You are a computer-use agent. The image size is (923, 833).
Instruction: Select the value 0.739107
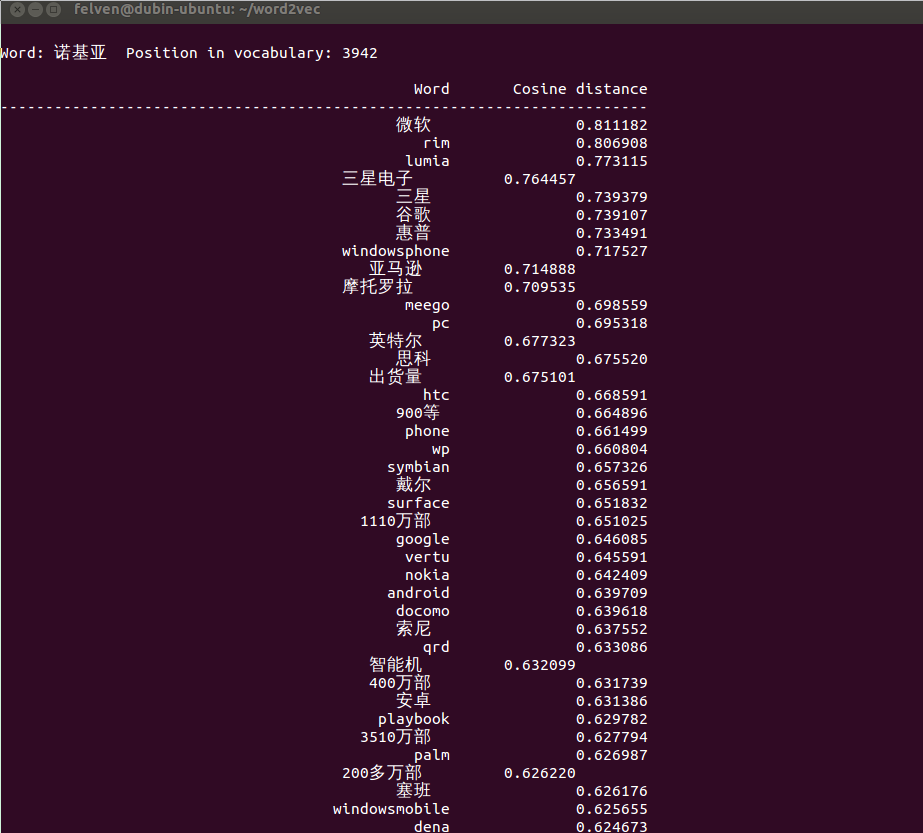pos(612,215)
